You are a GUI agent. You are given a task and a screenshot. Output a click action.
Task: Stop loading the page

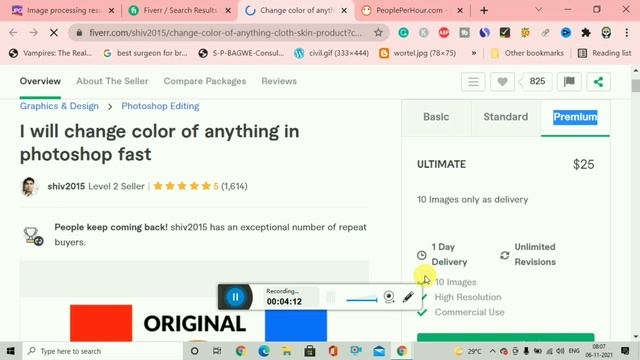point(53,33)
